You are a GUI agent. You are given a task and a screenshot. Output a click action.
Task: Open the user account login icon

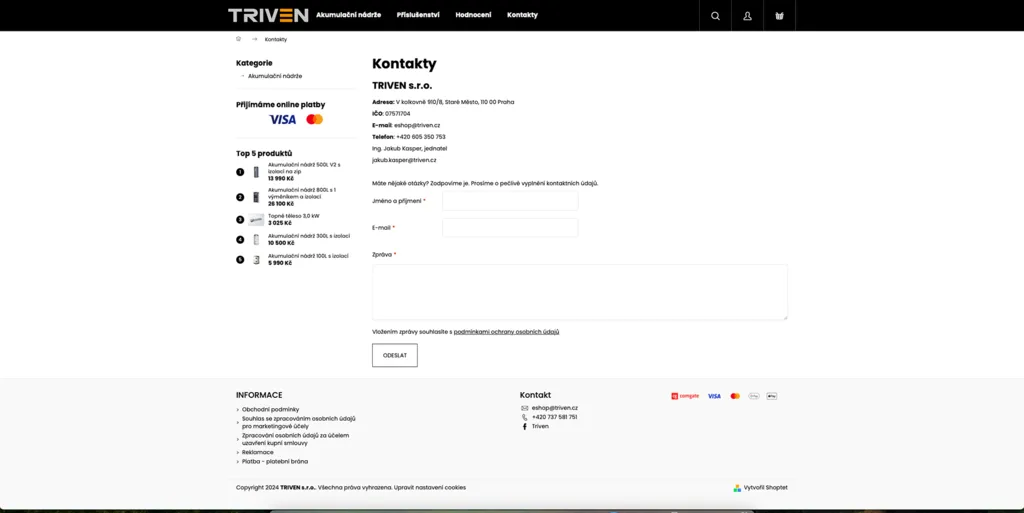pos(747,16)
